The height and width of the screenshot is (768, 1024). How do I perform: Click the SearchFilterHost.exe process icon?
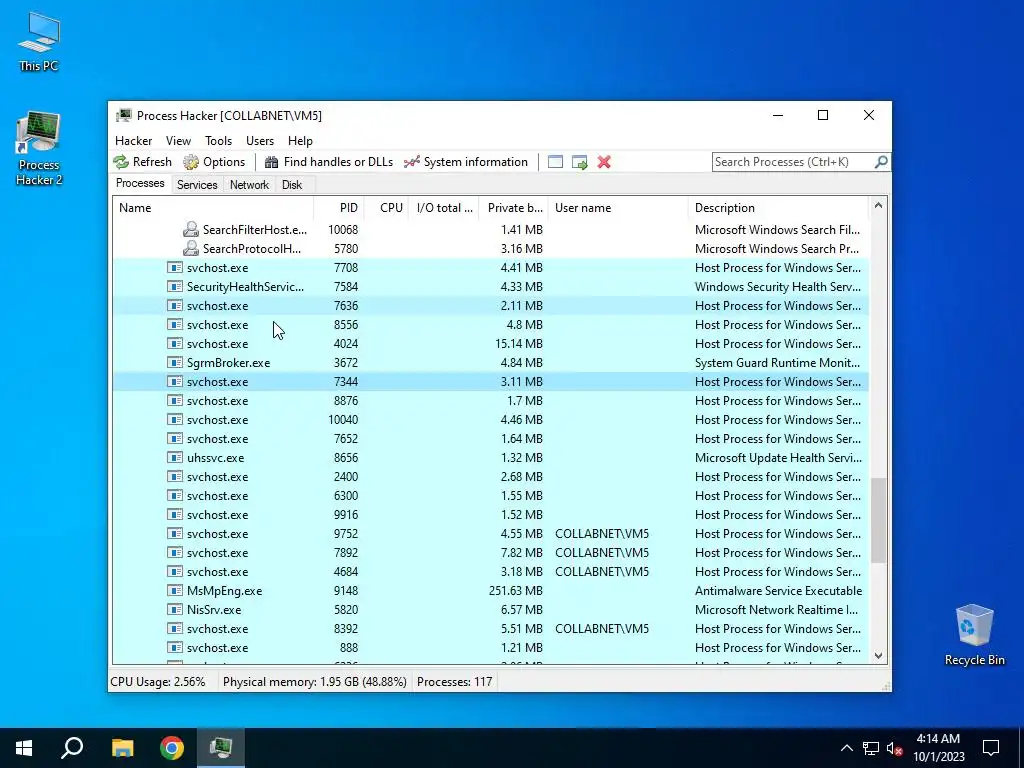(191, 229)
